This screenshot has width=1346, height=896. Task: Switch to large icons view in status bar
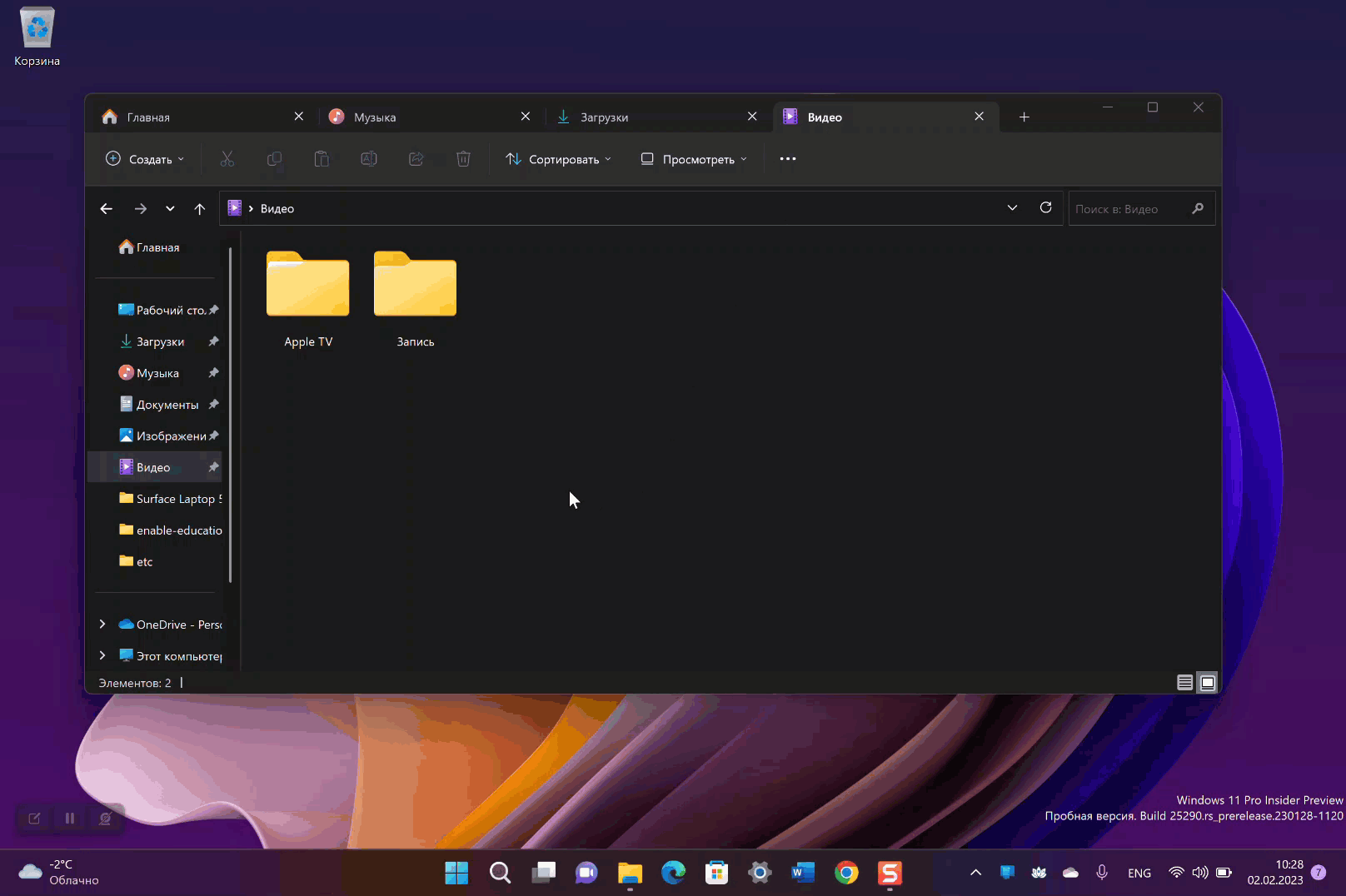[x=1208, y=683]
